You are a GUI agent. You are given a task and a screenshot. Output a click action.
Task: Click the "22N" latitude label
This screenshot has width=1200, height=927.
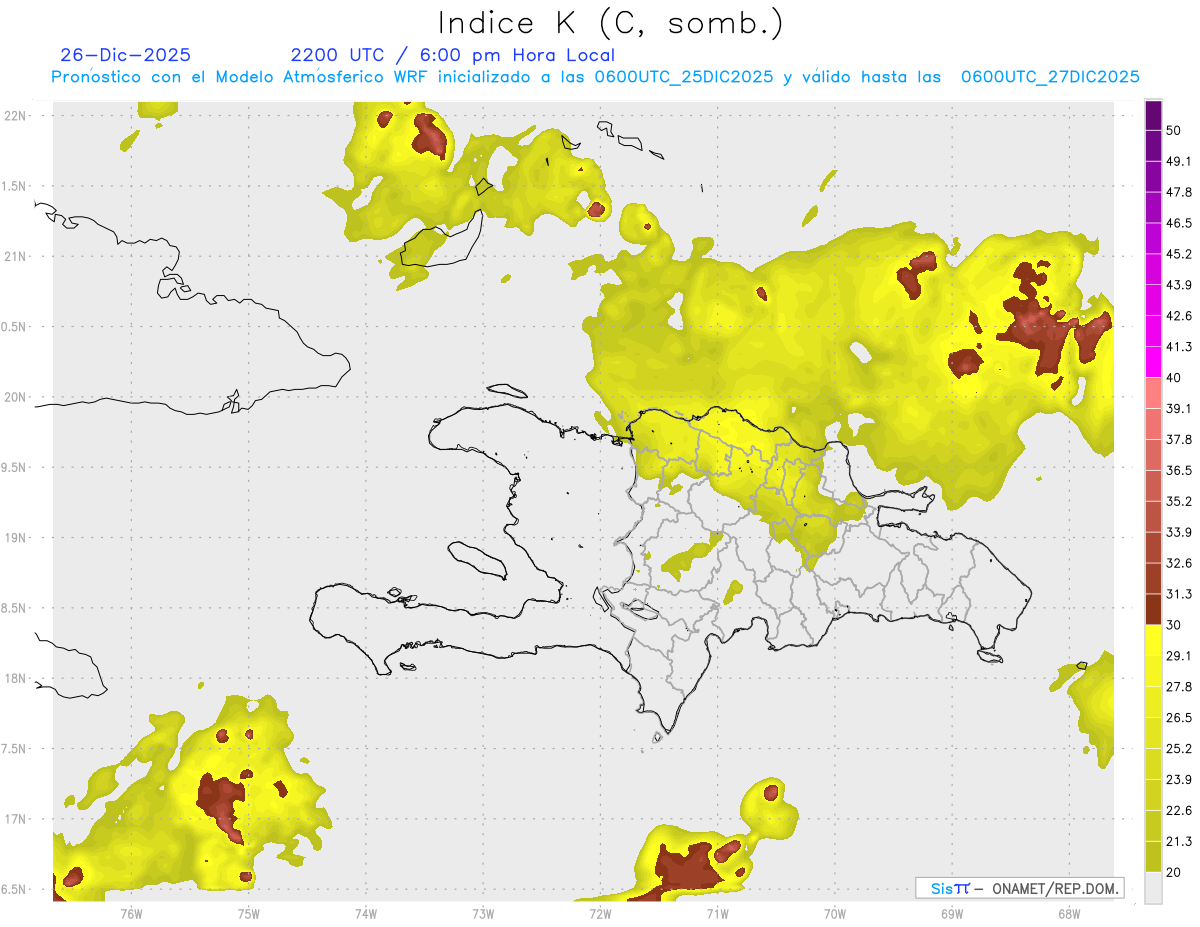15,115
